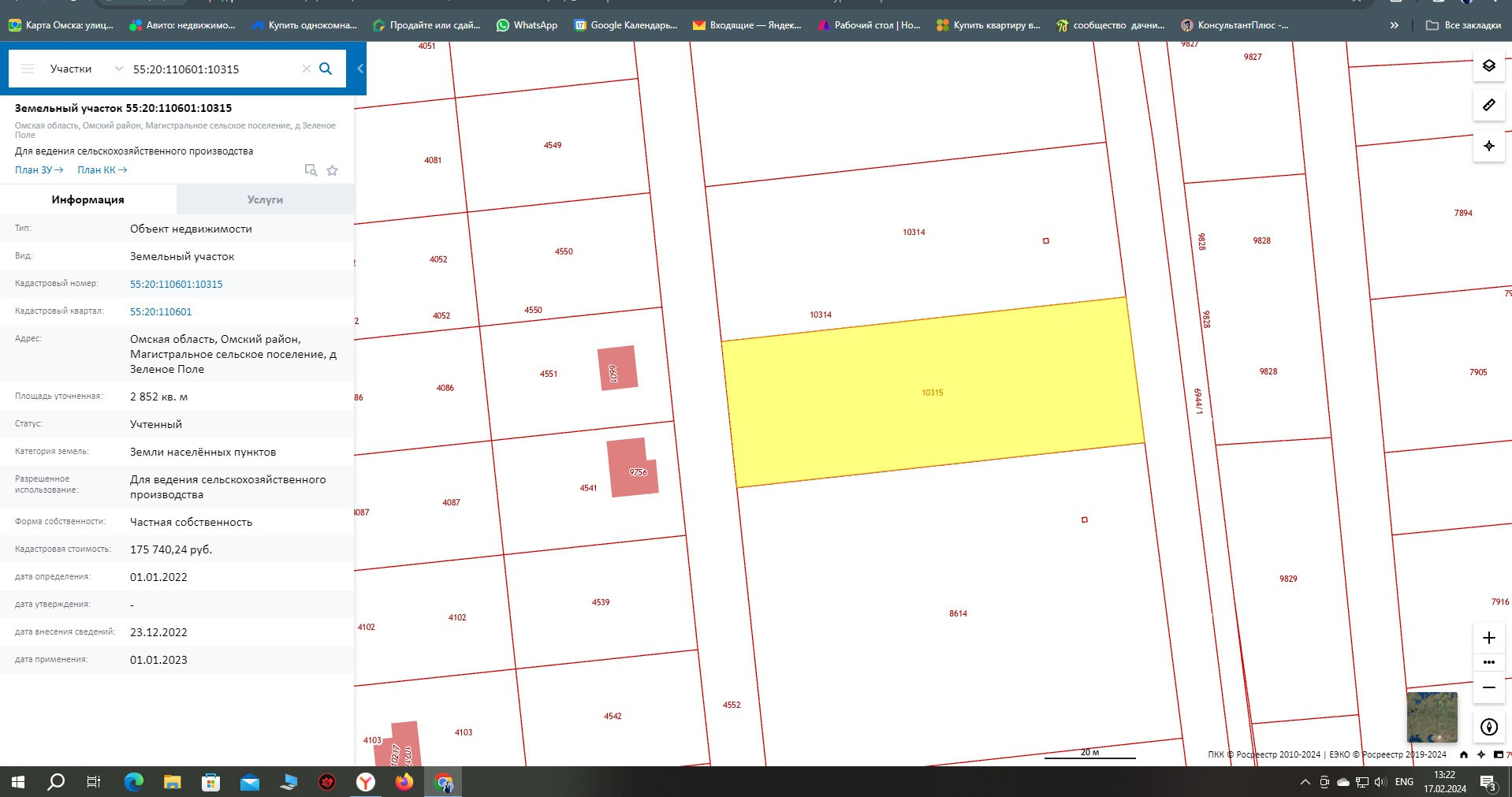Image resolution: width=1512 pixels, height=797 pixels.
Task: Switch basemap via satellite thumbnail
Action: pyautogui.click(x=1432, y=717)
